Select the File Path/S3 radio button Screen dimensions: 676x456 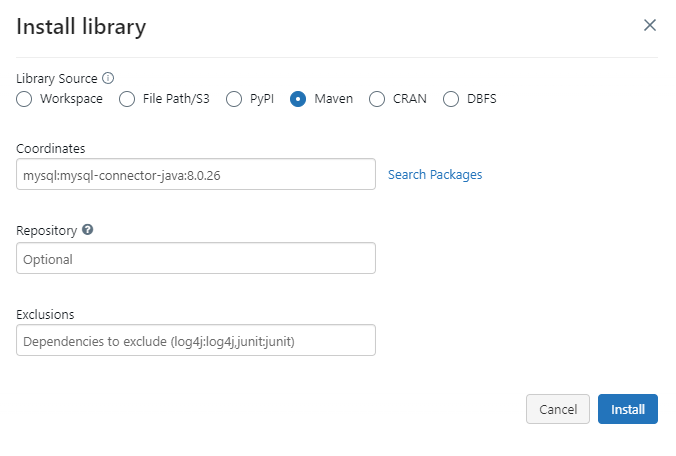pyautogui.click(x=127, y=99)
